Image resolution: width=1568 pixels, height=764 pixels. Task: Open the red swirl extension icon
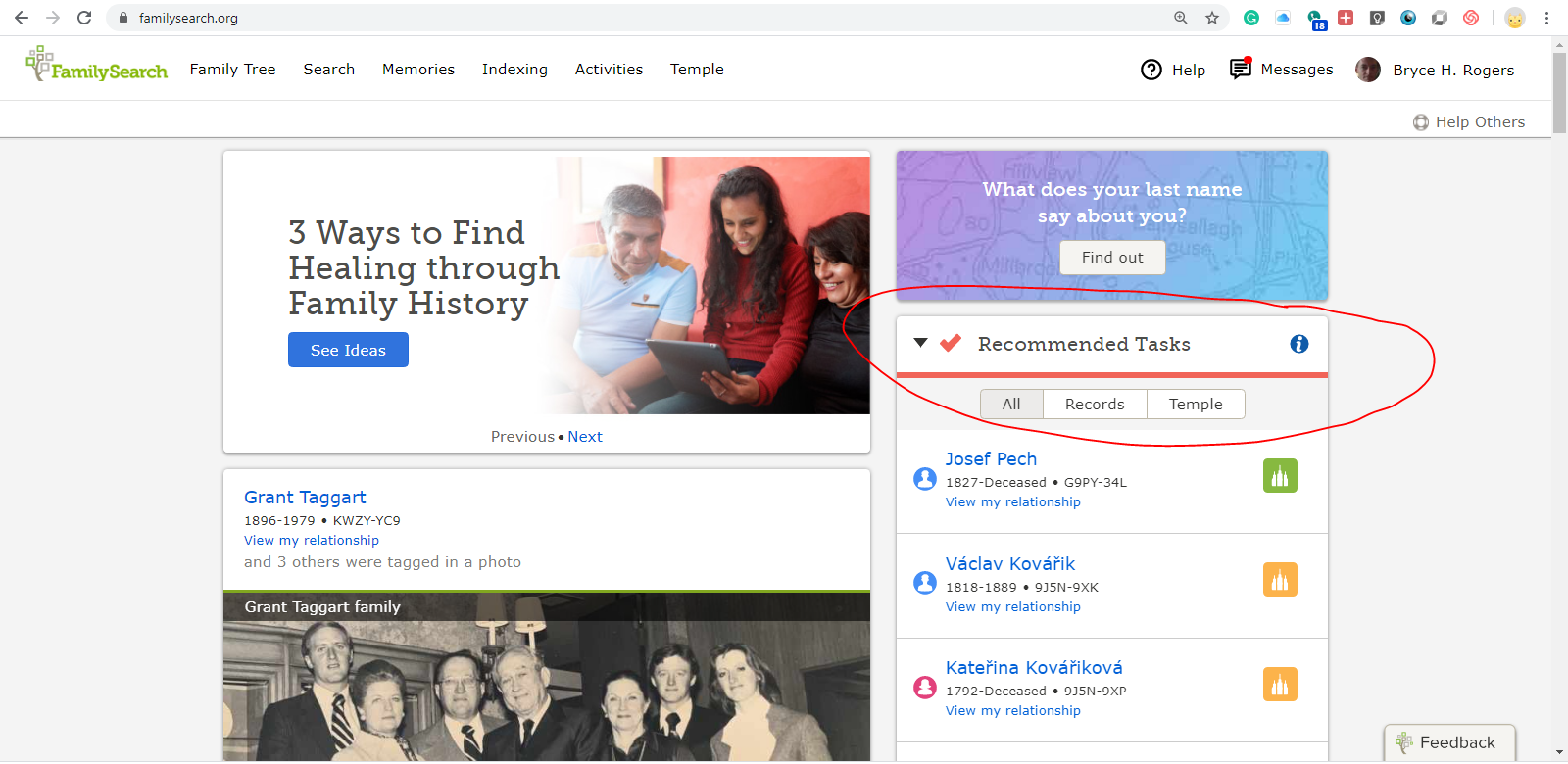pos(1471,18)
